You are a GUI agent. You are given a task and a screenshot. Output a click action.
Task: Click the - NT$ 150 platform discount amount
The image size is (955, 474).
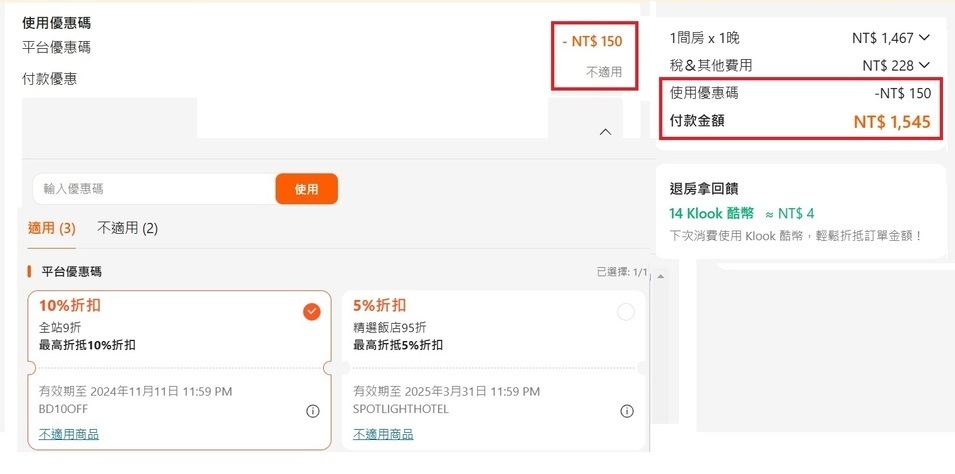click(593, 41)
